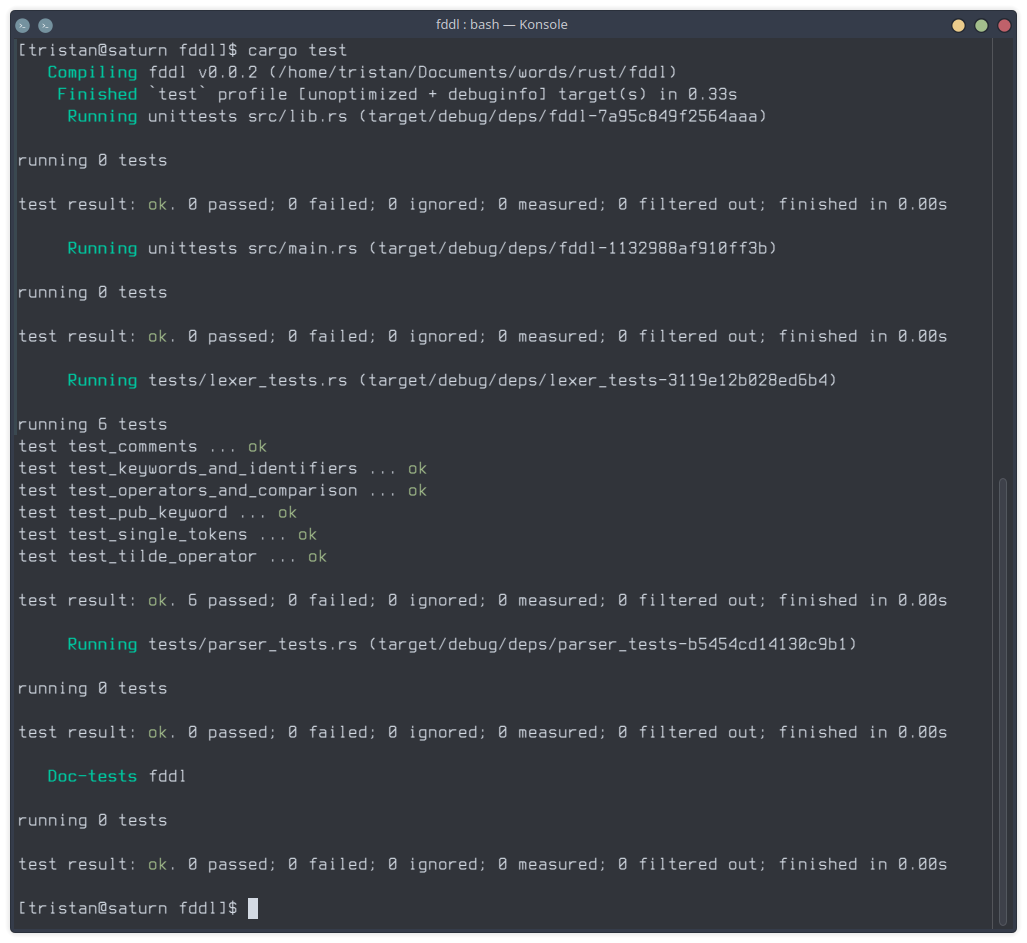Click the 'test_comments' test line
This screenshot has width=1027, height=943.
[142, 447]
